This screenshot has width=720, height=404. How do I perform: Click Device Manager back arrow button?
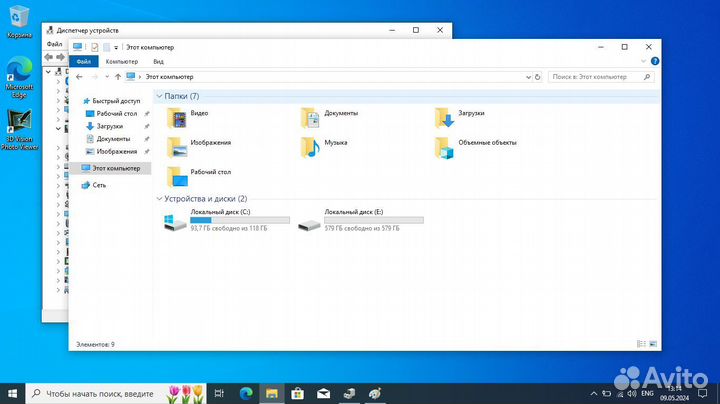[x=49, y=57]
